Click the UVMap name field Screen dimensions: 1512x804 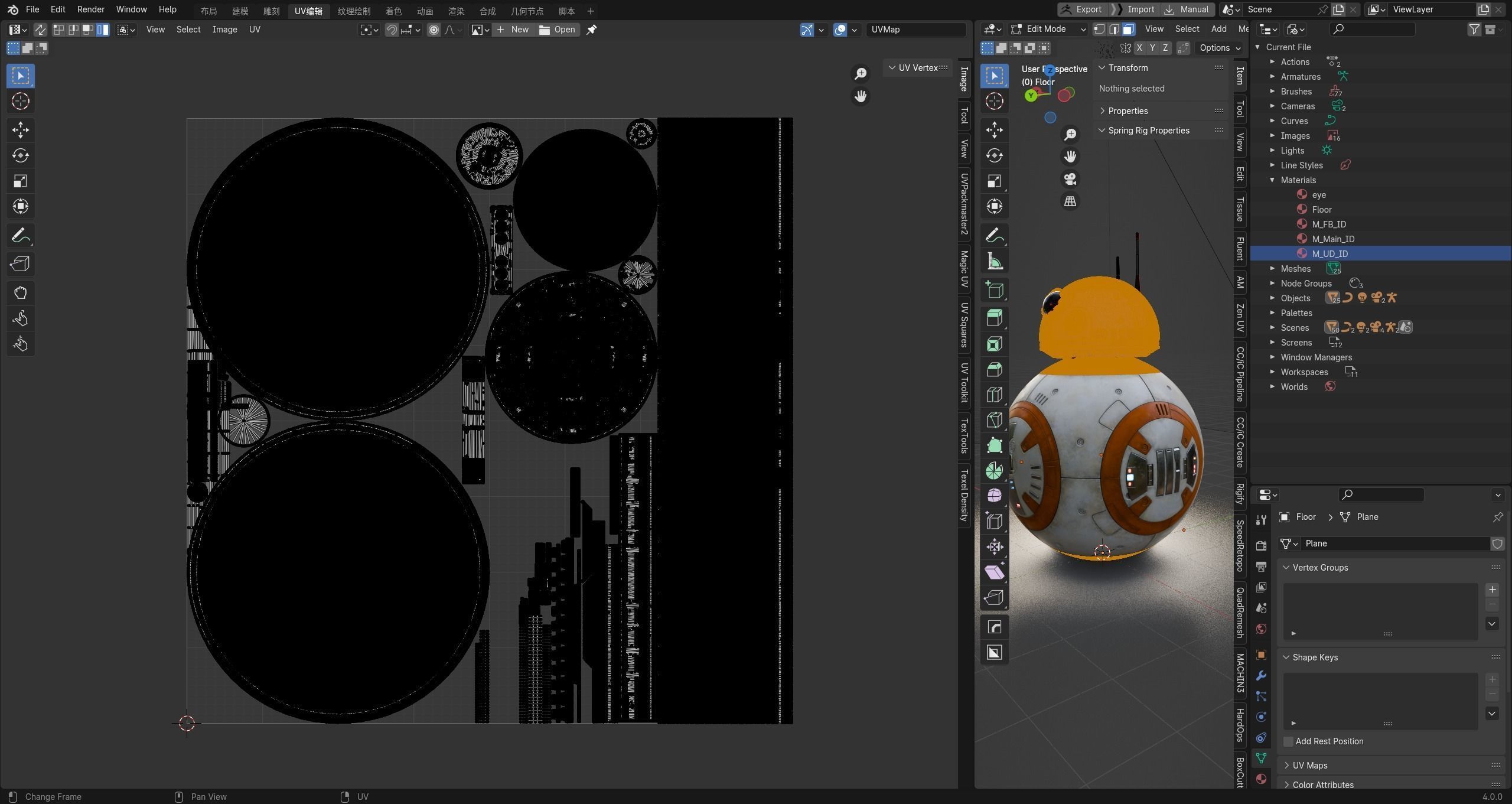pos(917,30)
